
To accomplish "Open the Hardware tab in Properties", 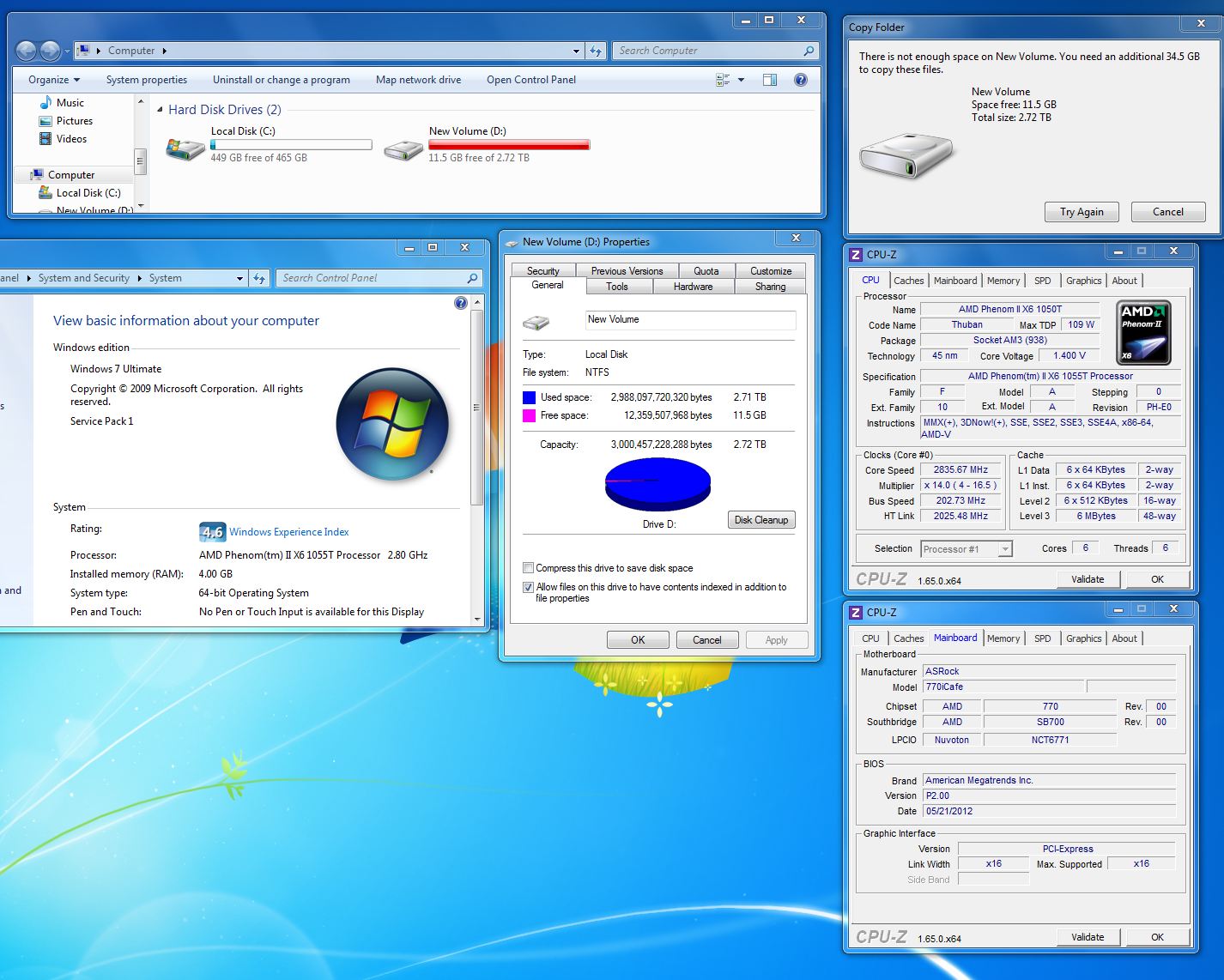I will (x=693, y=287).
